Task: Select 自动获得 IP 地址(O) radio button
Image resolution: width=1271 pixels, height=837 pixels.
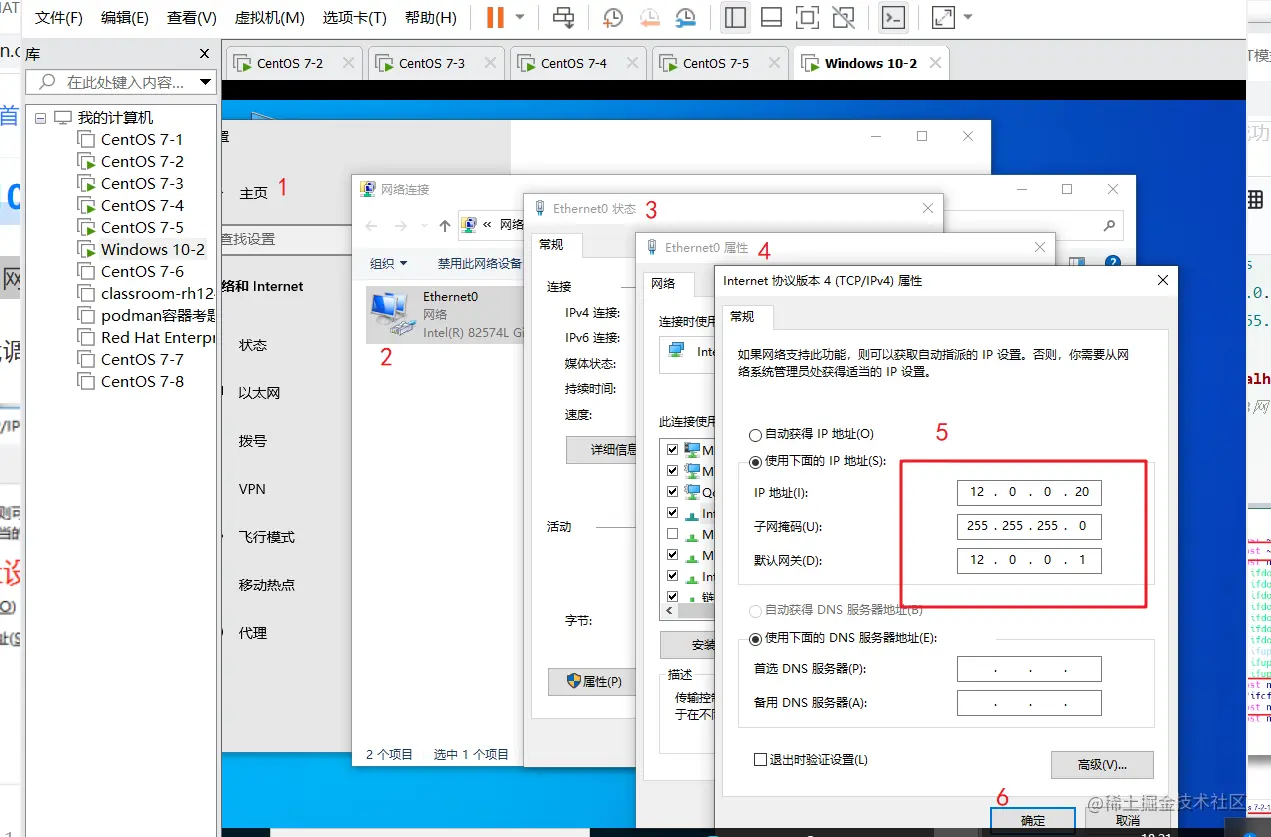Action: (x=756, y=435)
